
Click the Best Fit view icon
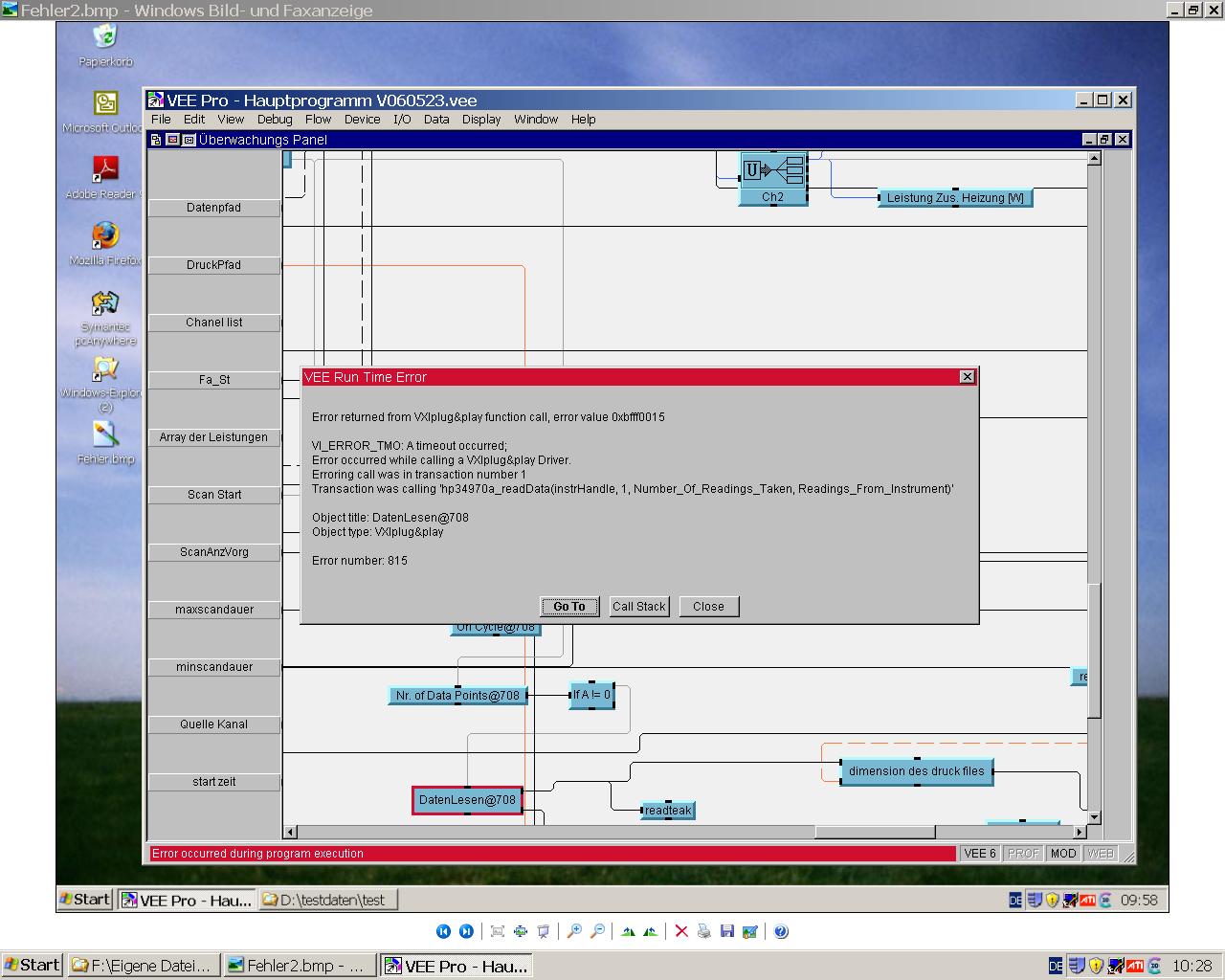point(498,931)
